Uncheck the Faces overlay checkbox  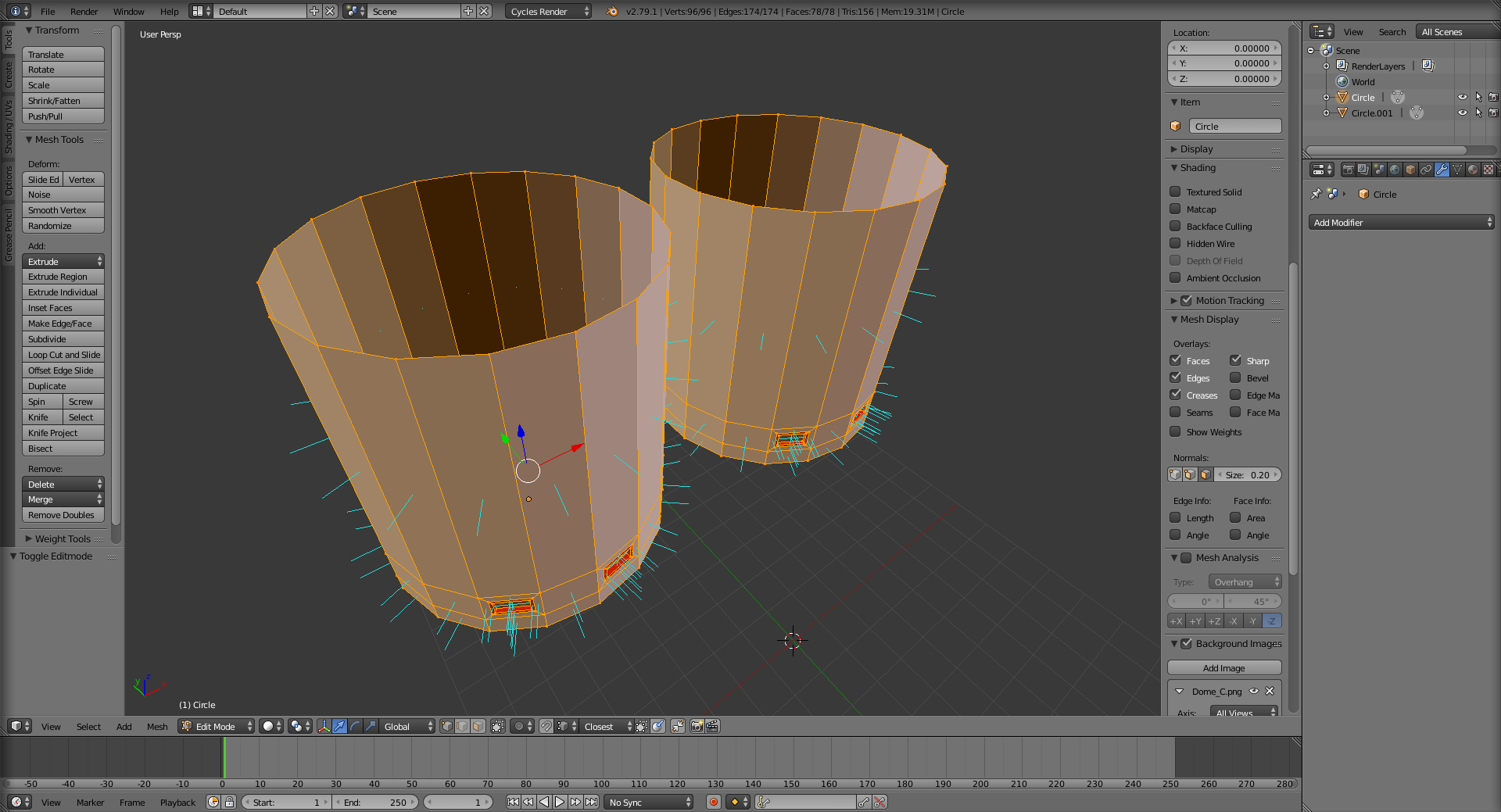(1175, 360)
